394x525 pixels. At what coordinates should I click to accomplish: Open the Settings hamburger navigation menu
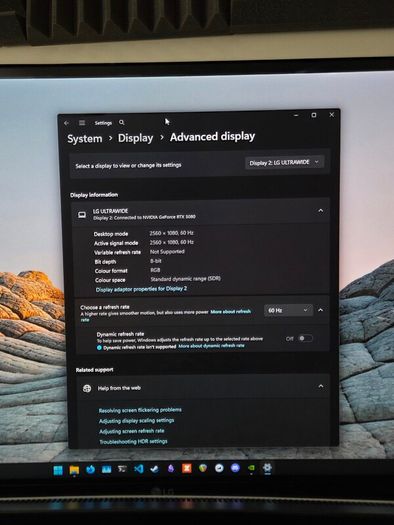[82, 123]
